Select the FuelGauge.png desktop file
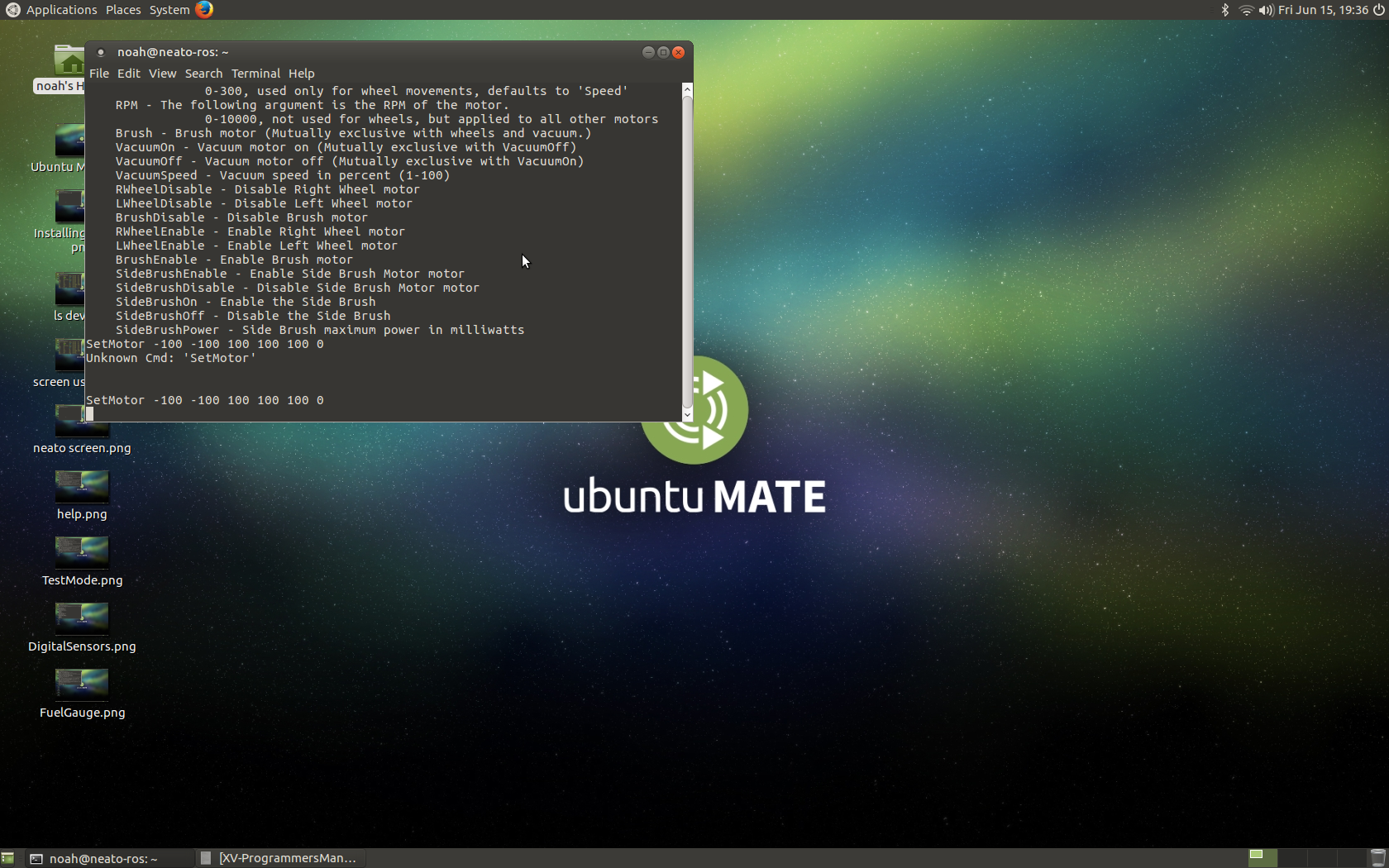Screen dimensions: 1389x868 [x=82, y=695]
